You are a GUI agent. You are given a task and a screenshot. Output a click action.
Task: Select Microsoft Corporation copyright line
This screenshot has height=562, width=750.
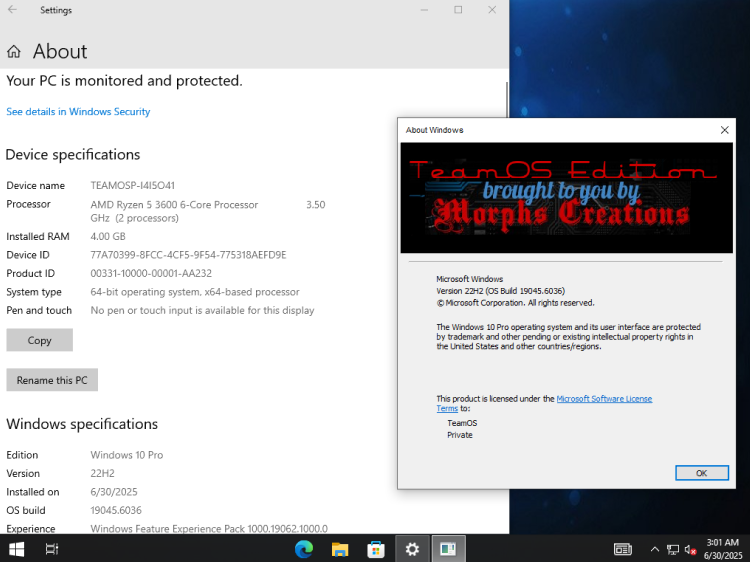(x=515, y=303)
